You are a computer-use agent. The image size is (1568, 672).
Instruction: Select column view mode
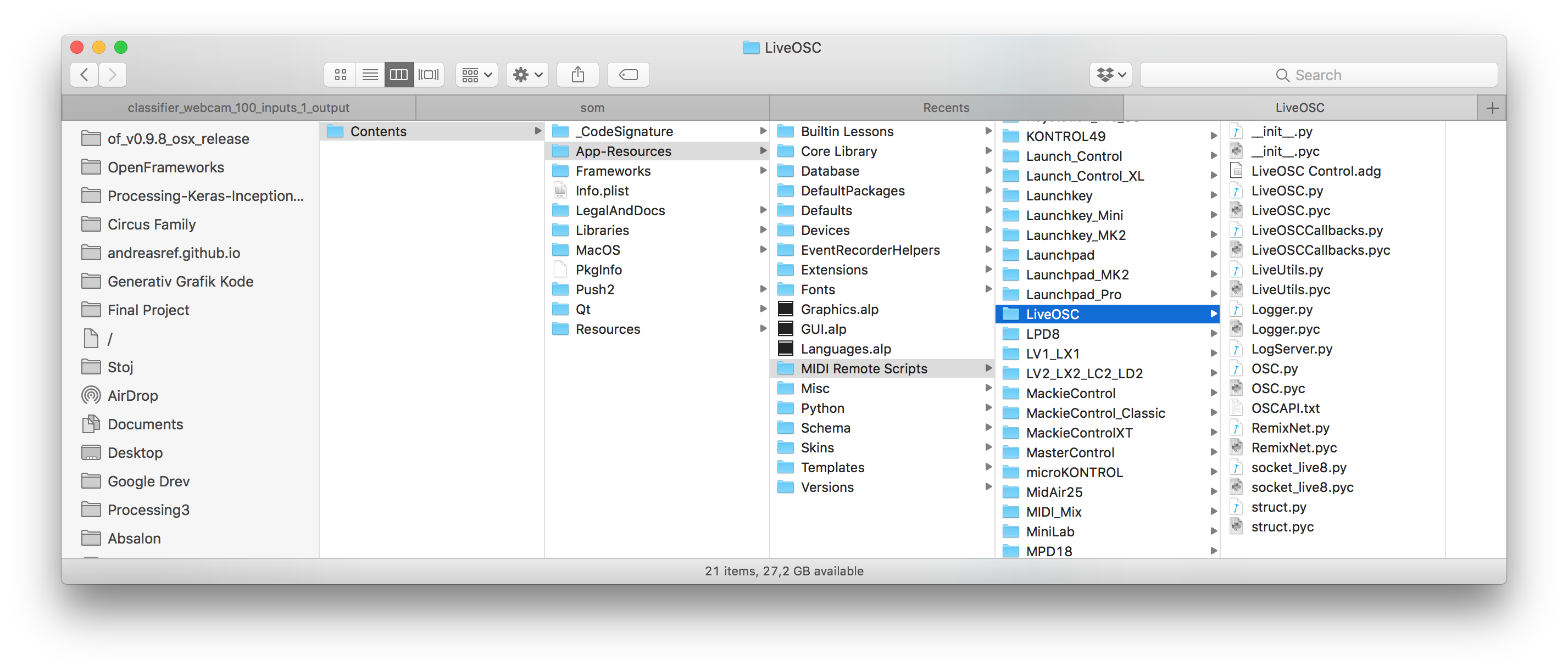point(399,75)
